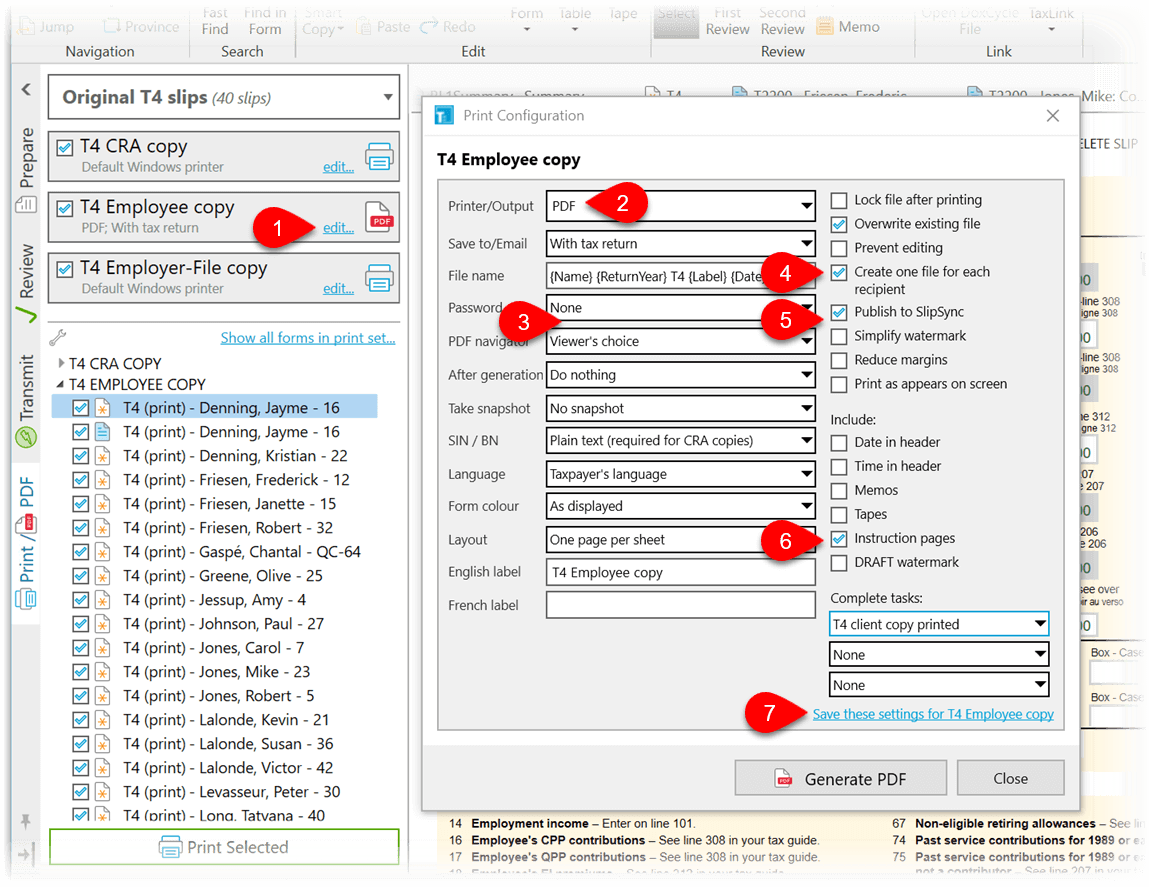Click the form icon for Jessup, Amy - 4
This screenshot has width=1149, height=887.
pyautogui.click(x=103, y=600)
